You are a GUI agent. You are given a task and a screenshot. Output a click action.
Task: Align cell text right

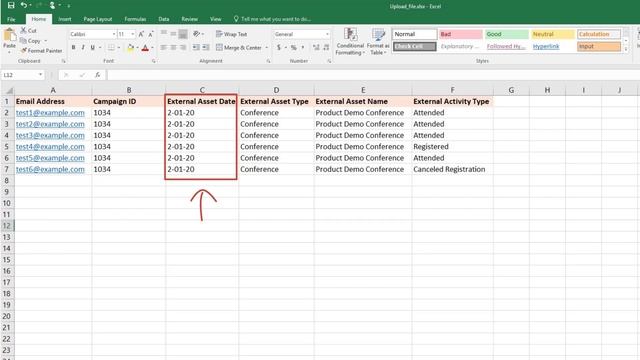(183, 48)
